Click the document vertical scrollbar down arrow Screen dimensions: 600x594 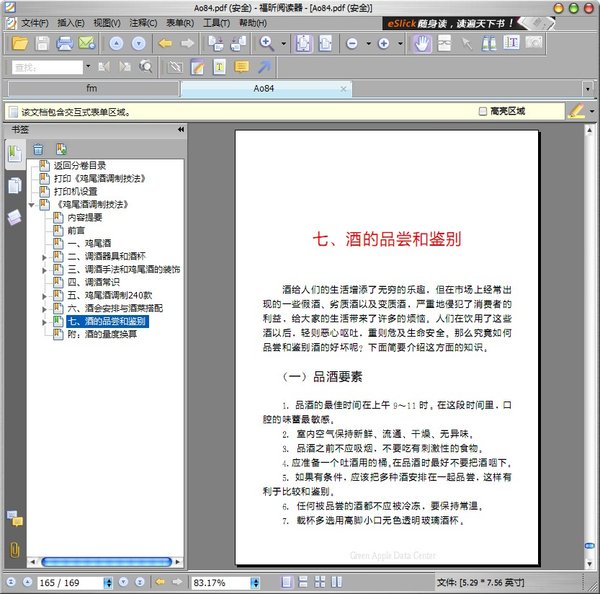click(589, 564)
